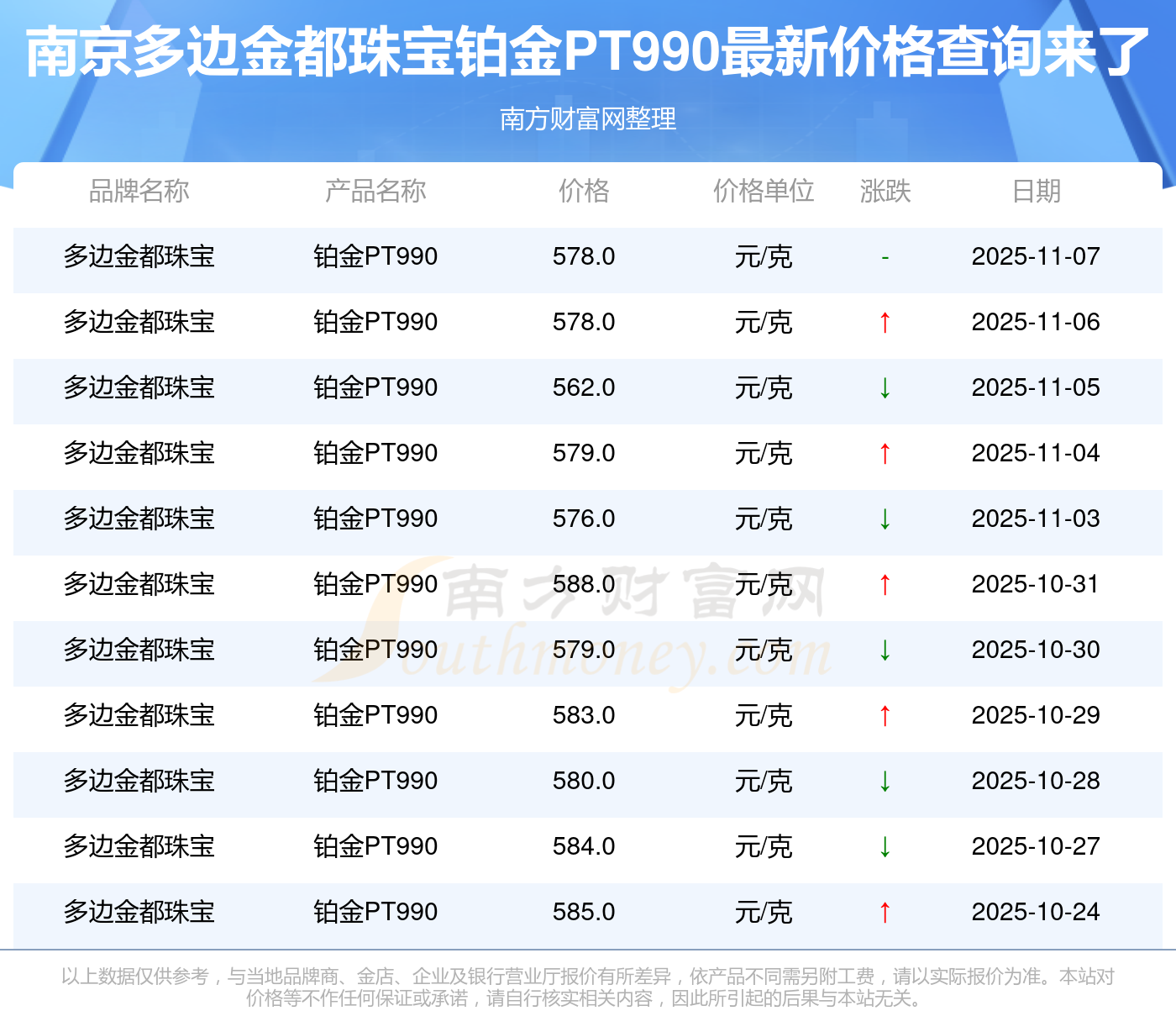The height and width of the screenshot is (1011, 1176).
Task: Pick the green down arrow for 2025-10-28
Action: (x=885, y=781)
